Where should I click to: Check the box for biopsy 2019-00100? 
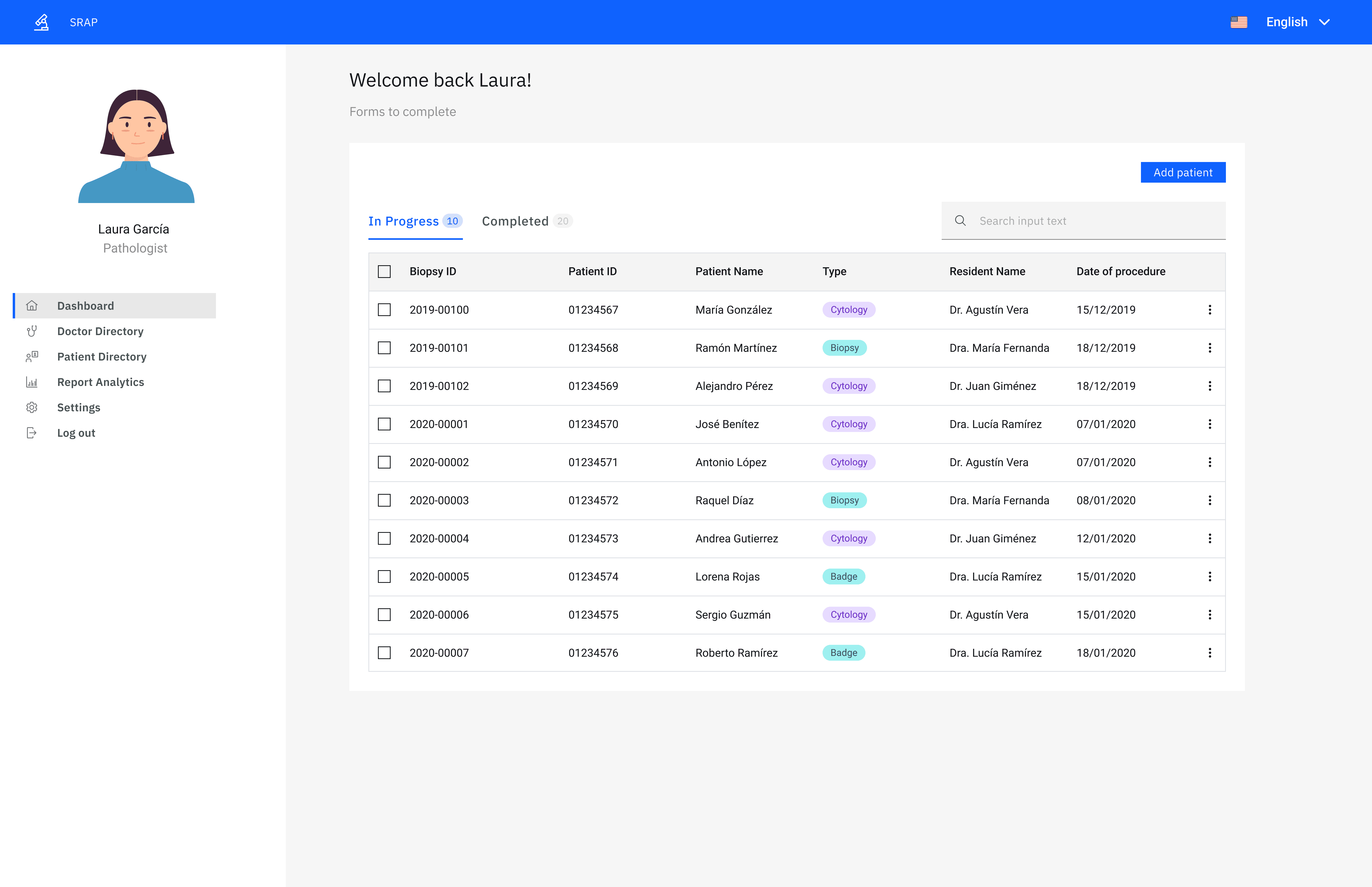(x=384, y=310)
